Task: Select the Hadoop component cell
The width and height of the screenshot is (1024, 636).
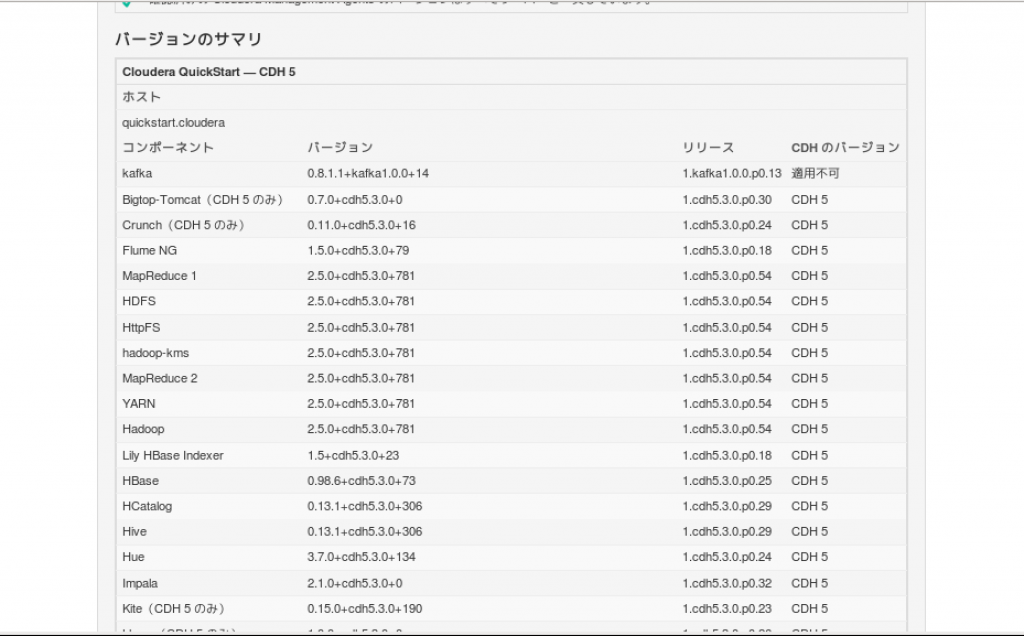Action: click(x=144, y=430)
